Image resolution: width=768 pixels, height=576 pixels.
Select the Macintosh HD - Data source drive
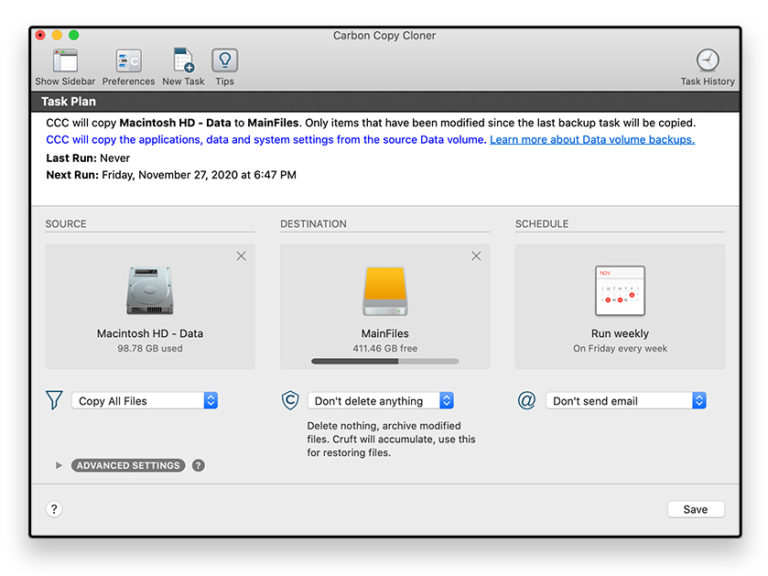pos(150,292)
